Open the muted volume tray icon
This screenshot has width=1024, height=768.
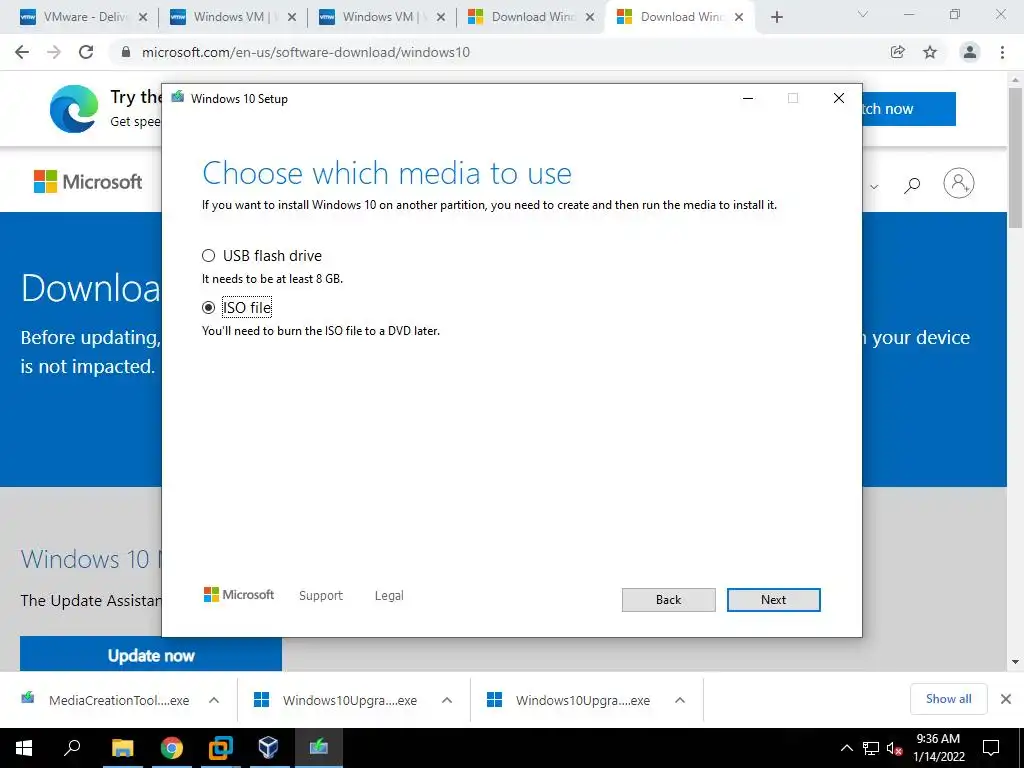click(895, 748)
